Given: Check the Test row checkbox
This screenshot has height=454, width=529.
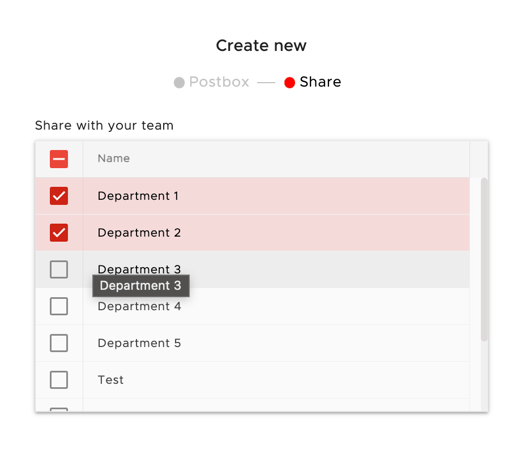Looking at the screenshot, I should click(x=59, y=380).
